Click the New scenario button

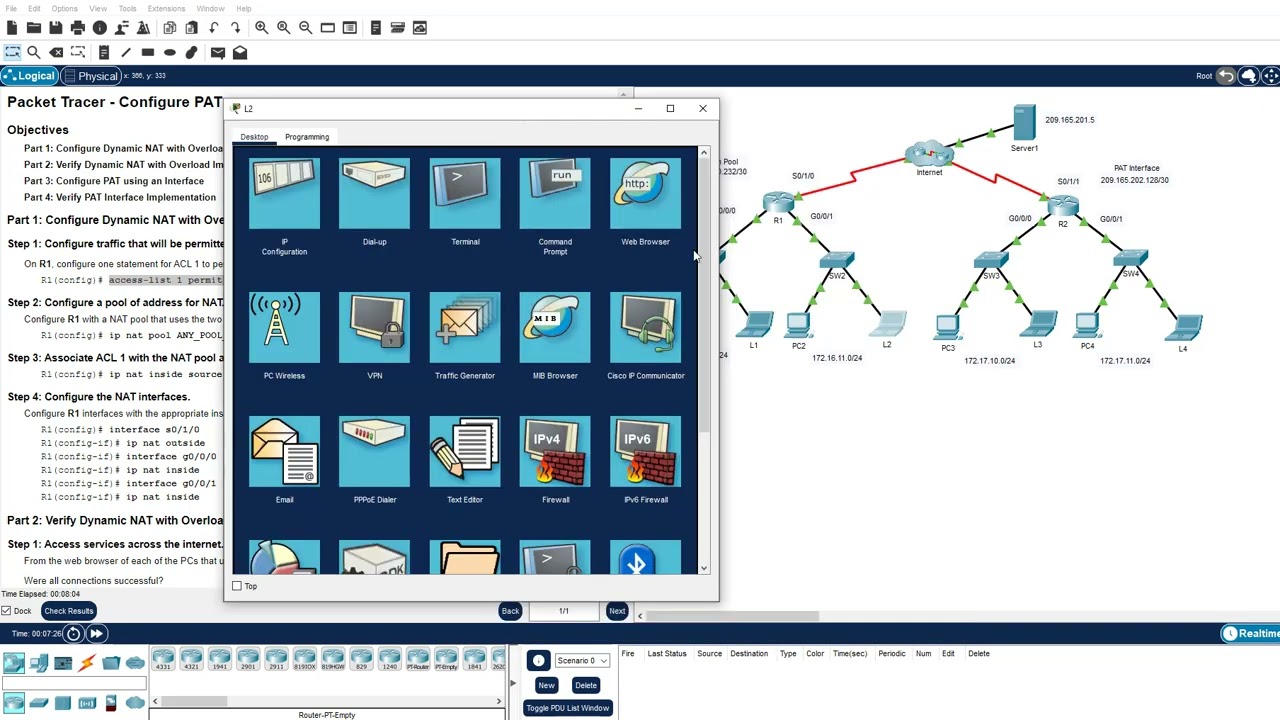(546, 685)
